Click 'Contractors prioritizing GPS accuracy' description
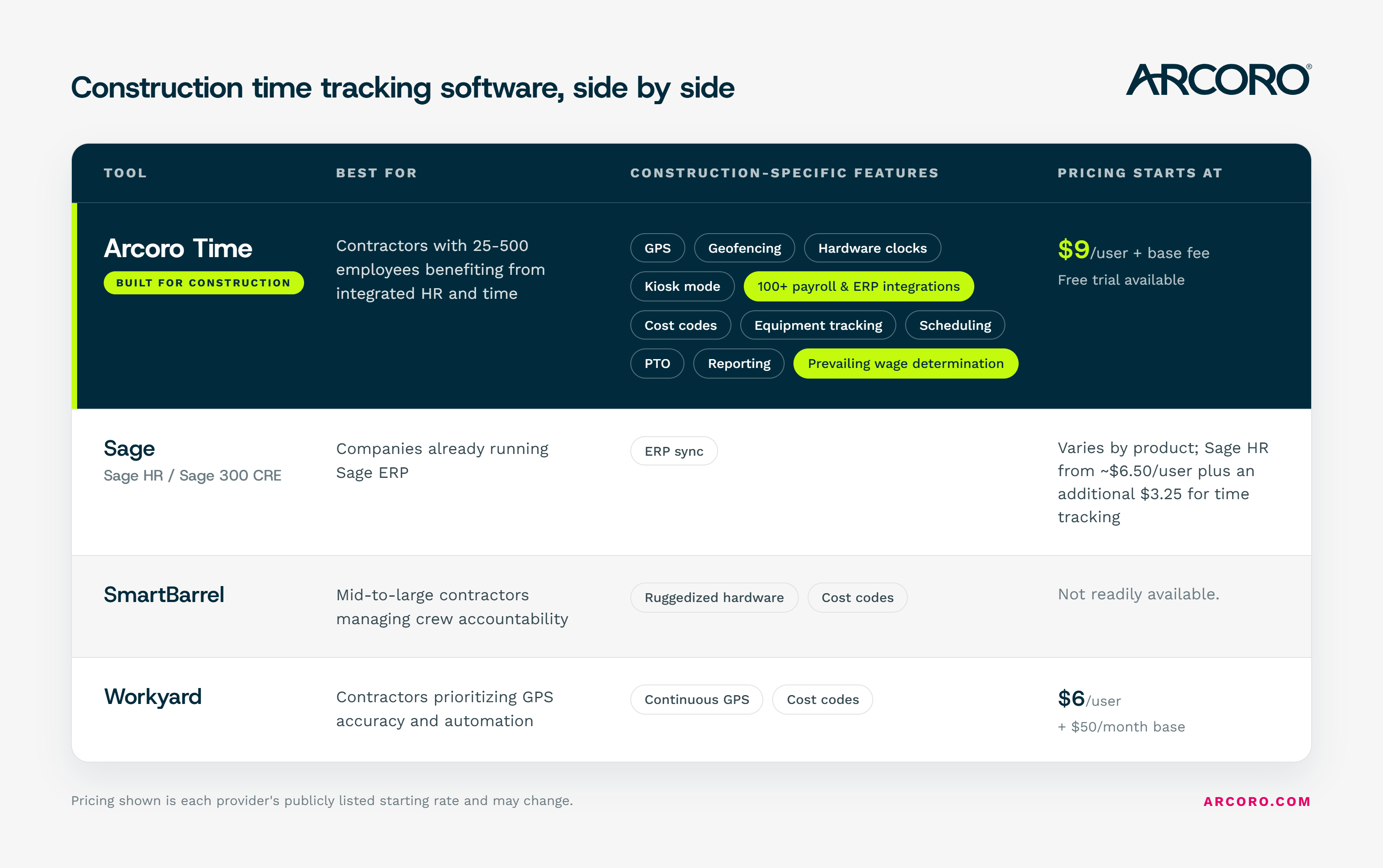This screenshot has height=868, width=1383. (444, 709)
